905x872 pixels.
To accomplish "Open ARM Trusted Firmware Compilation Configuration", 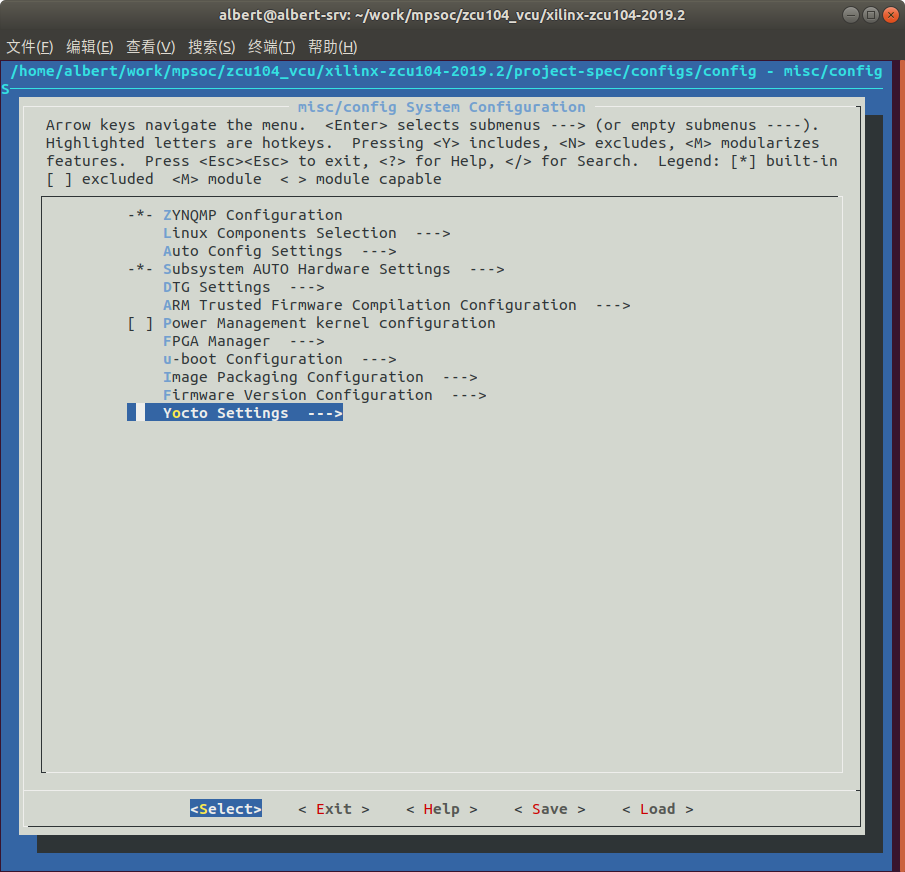I will [397, 305].
